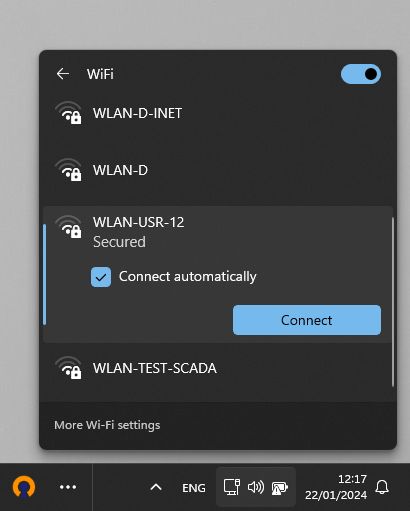Toggle the WiFi switch off

361,74
